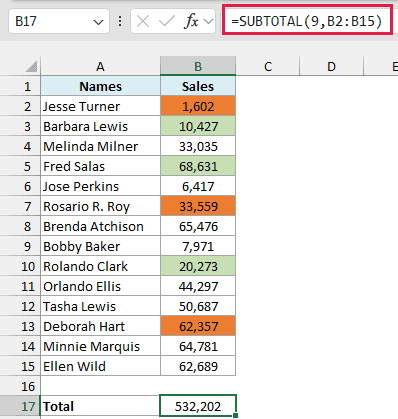Select cell with Bobby Baker

click(x=100, y=246)
